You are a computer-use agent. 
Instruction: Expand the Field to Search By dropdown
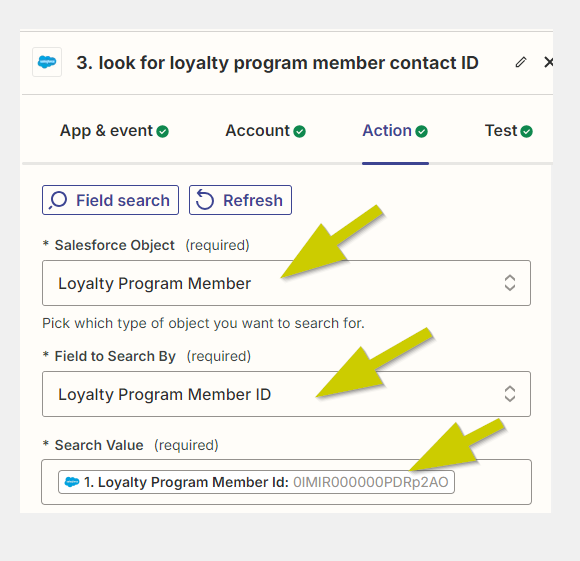(x=286, y=394)
